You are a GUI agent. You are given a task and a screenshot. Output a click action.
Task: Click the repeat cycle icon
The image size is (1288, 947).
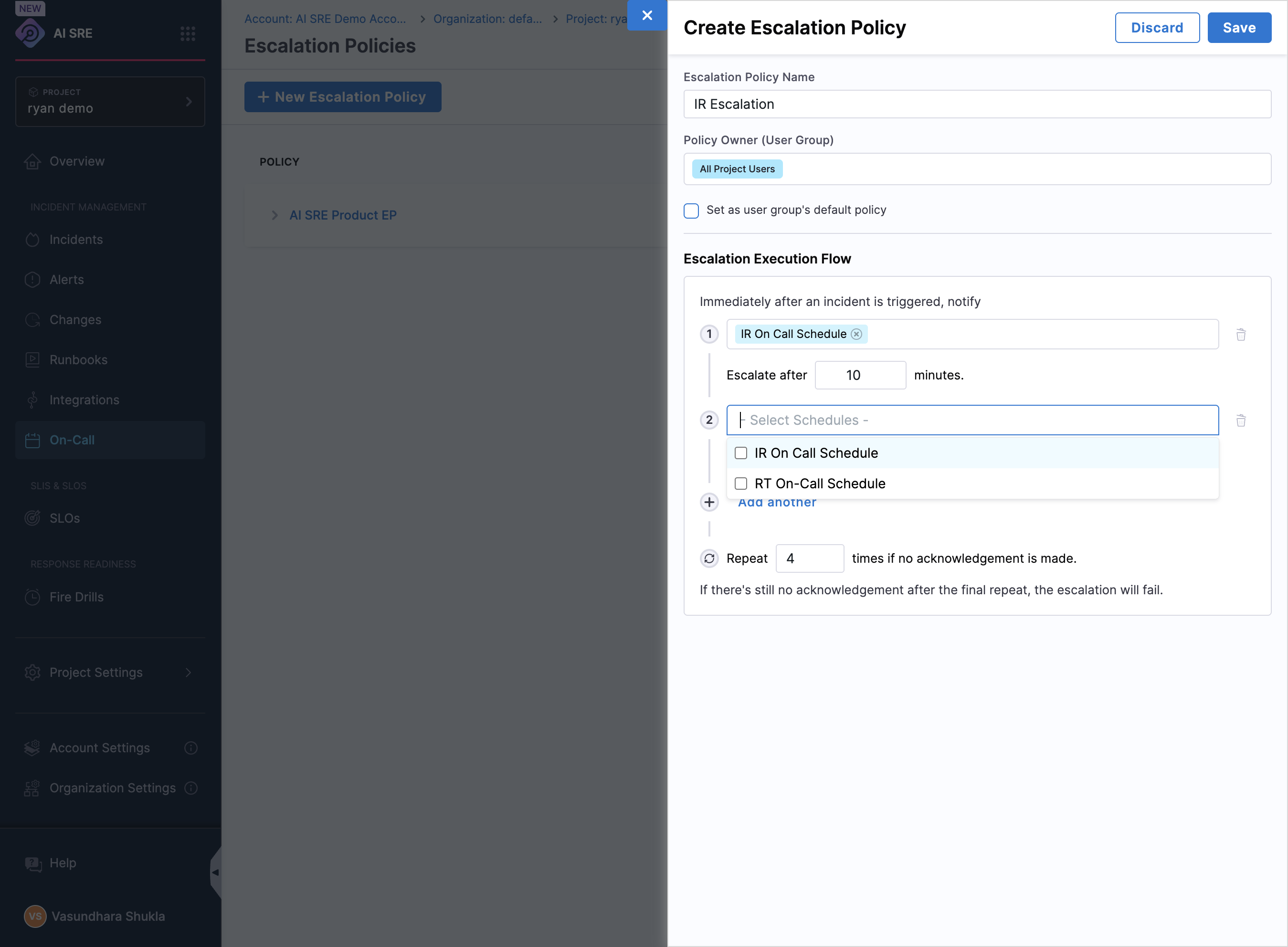click(x=709, y=558)
